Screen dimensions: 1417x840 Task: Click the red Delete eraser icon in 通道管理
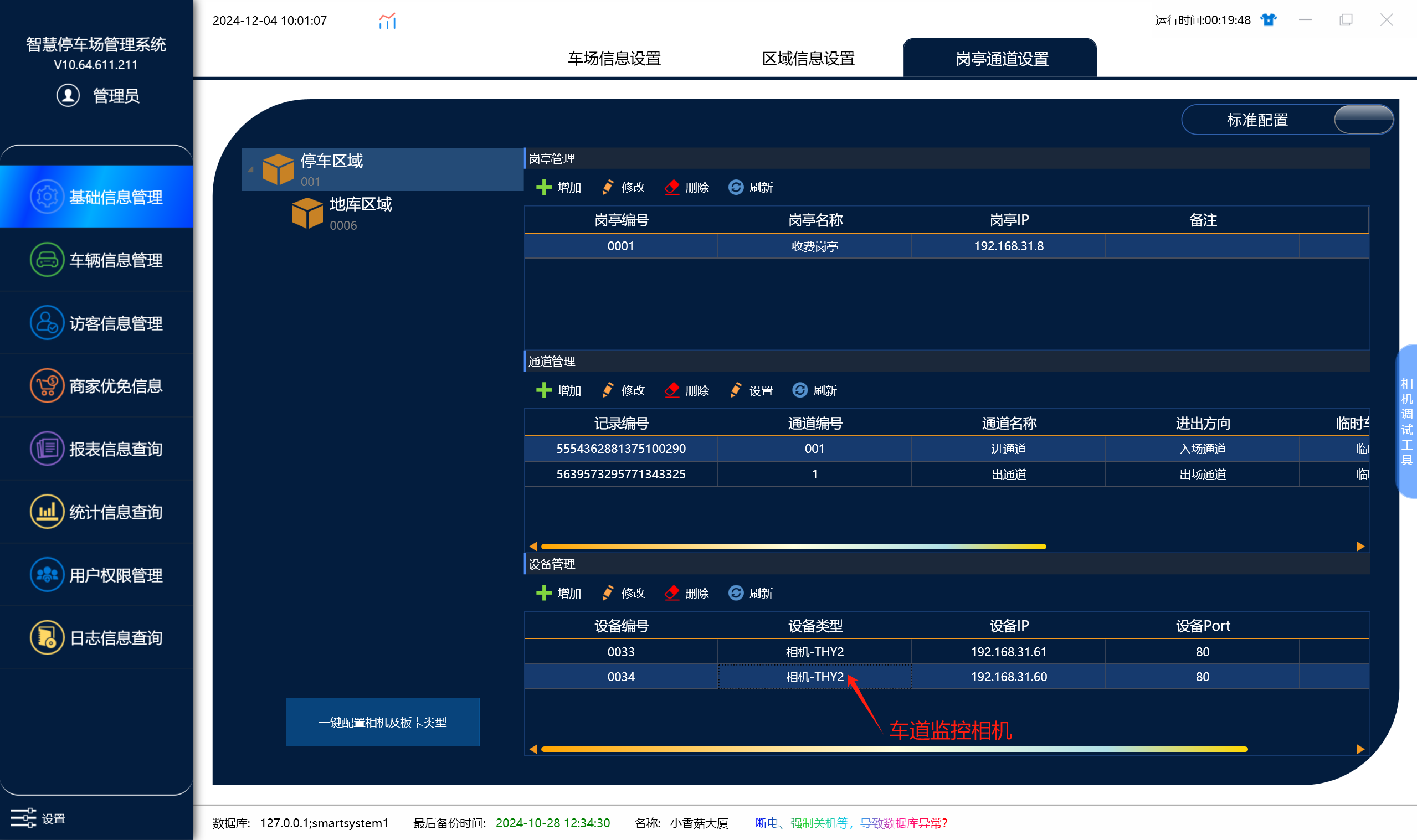(672, 390)
